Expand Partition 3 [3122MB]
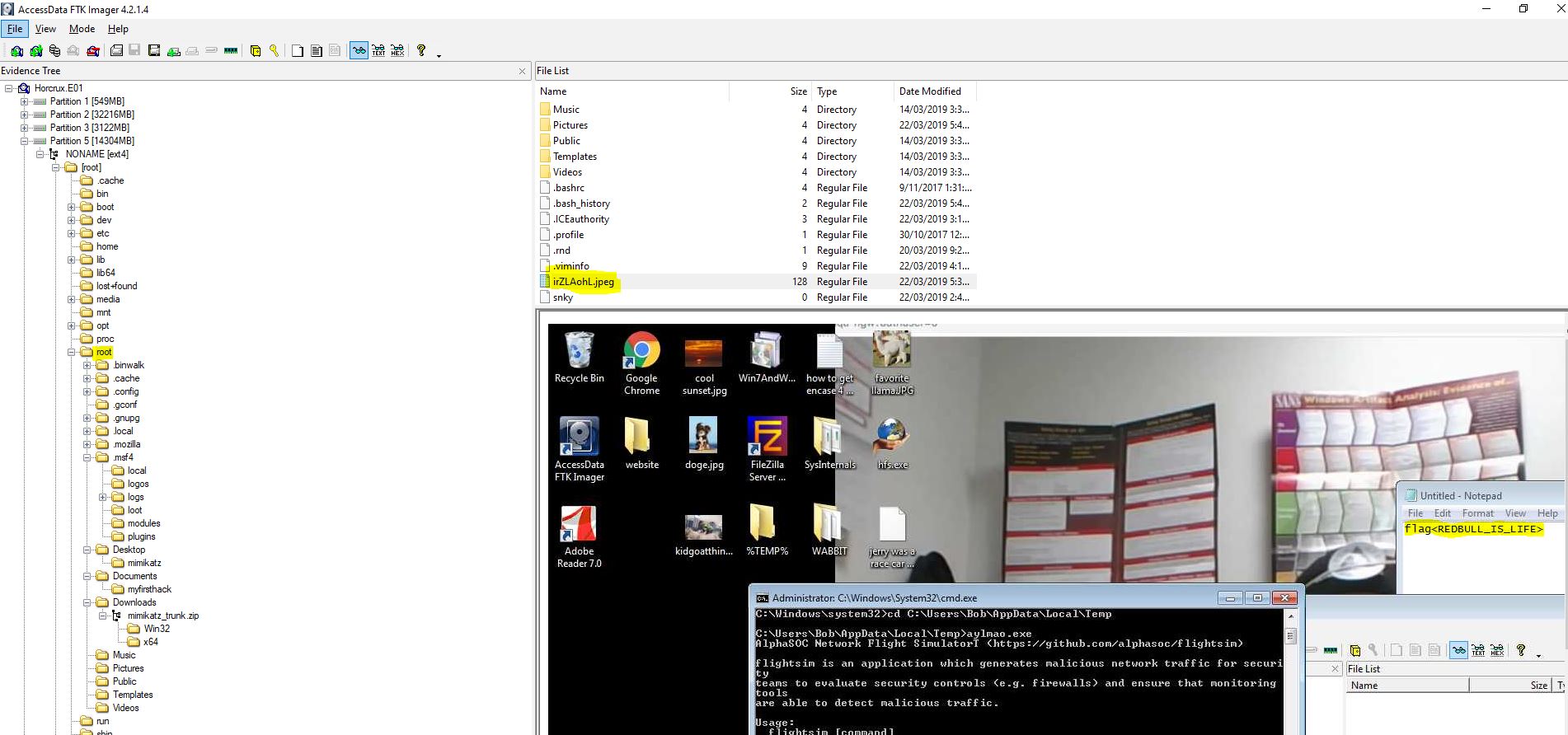Image resolution: width=1568 pixels, height=735 pixels. pos(25,128)
